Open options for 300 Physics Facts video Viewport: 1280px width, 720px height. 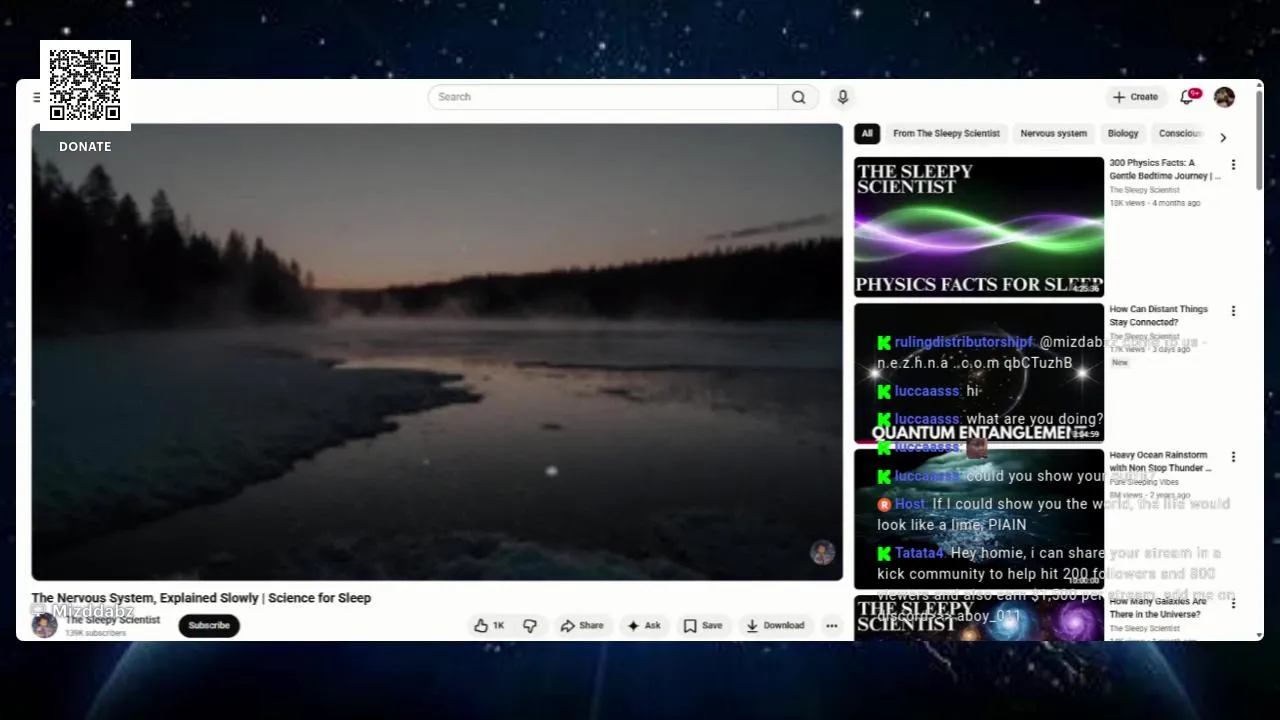[x=1233, y=165]
